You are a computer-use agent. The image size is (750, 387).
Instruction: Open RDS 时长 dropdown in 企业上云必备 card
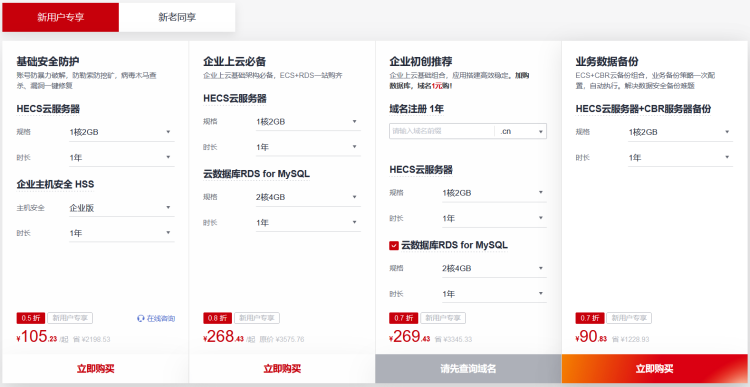[x=308, y=222]
